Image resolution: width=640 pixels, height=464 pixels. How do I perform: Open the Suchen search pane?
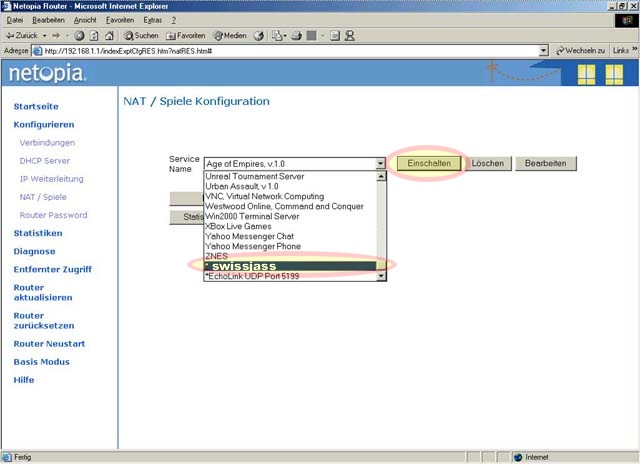point(141,36)
